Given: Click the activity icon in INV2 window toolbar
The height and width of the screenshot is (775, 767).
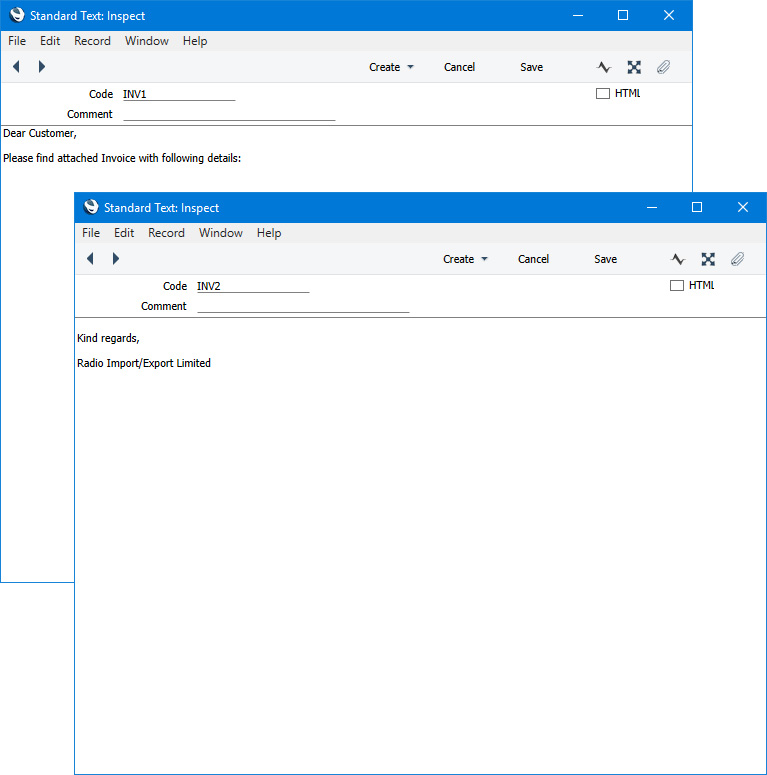Looking at the screenshot, I should (678, 259).
